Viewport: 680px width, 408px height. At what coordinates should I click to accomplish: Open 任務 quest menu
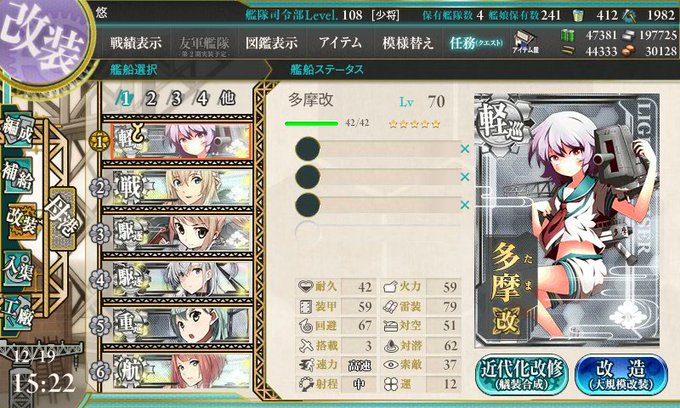pyautogui.click(x=476, y=43)
